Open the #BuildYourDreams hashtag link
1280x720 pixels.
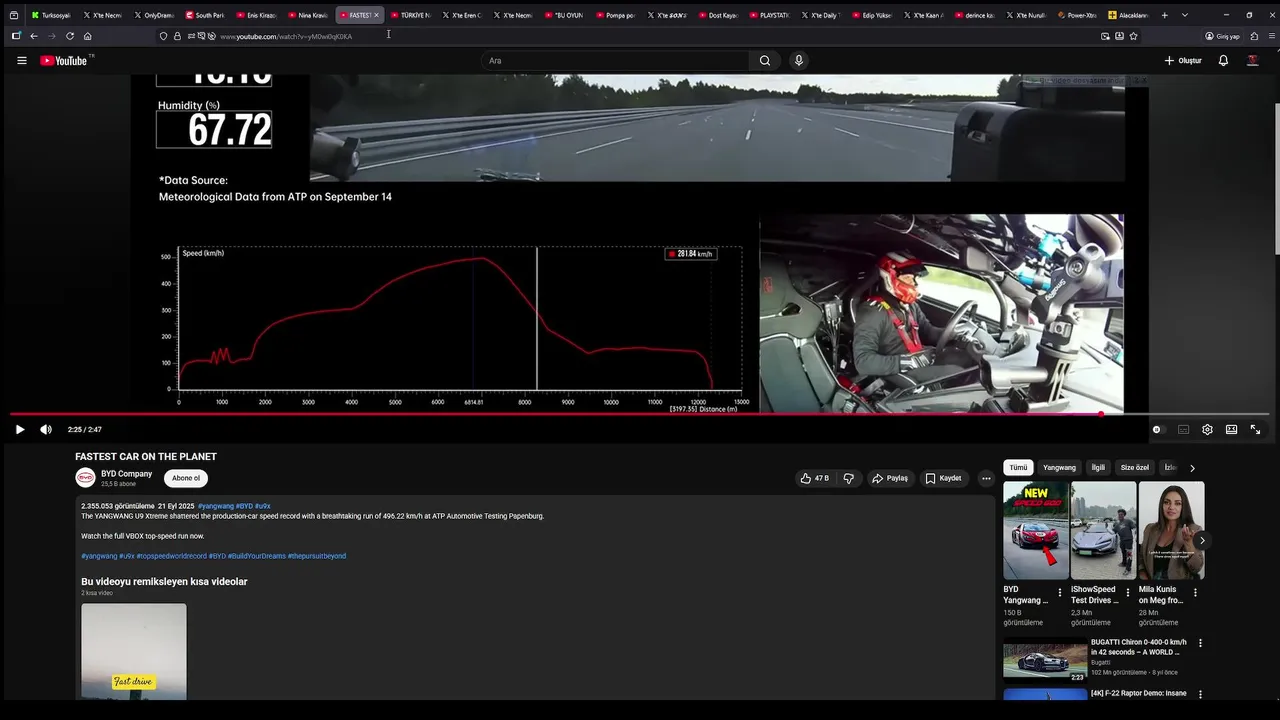[x=256, y=556]
